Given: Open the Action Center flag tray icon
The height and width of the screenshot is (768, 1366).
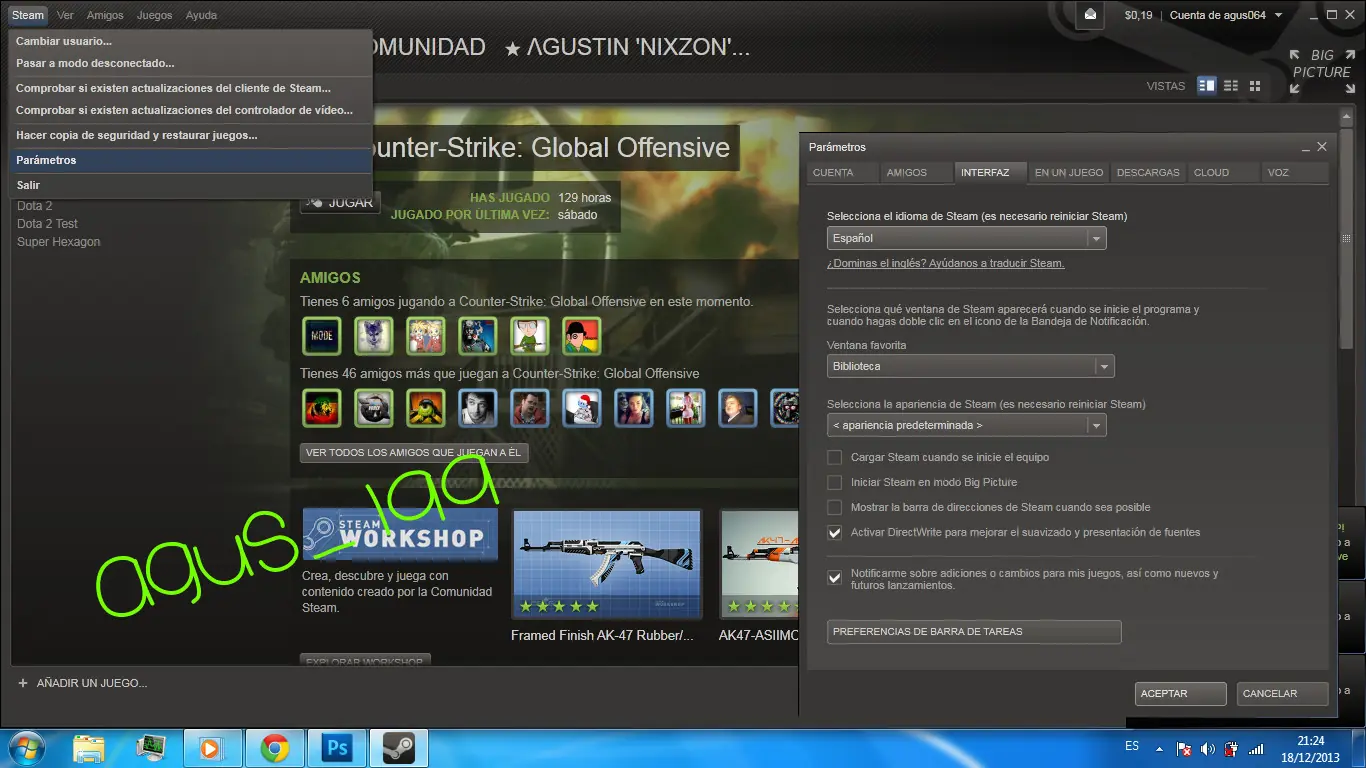Looking at the screenshot, I should coord(1183,748).
